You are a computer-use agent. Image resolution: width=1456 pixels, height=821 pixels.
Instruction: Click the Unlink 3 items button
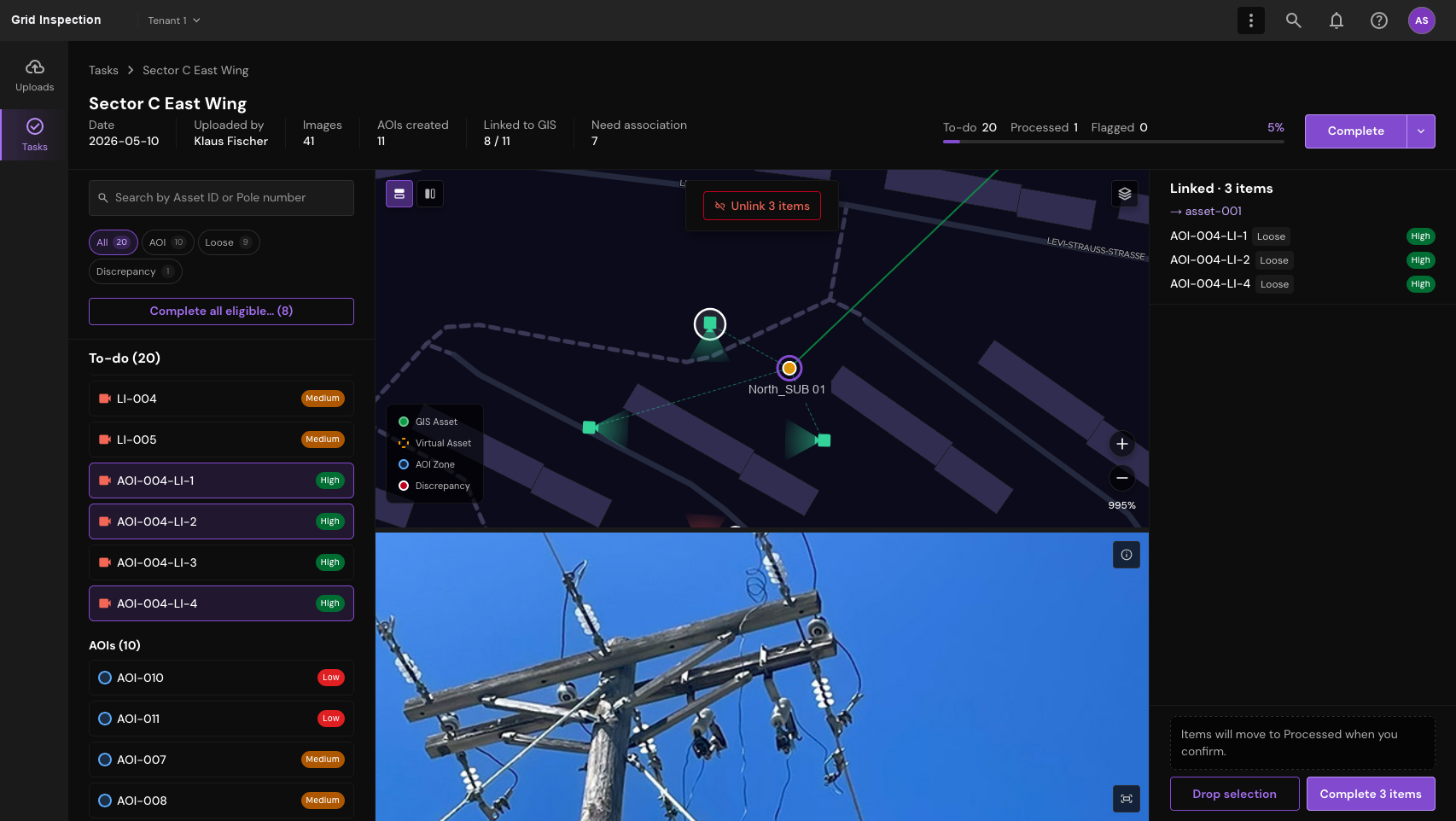762,206
